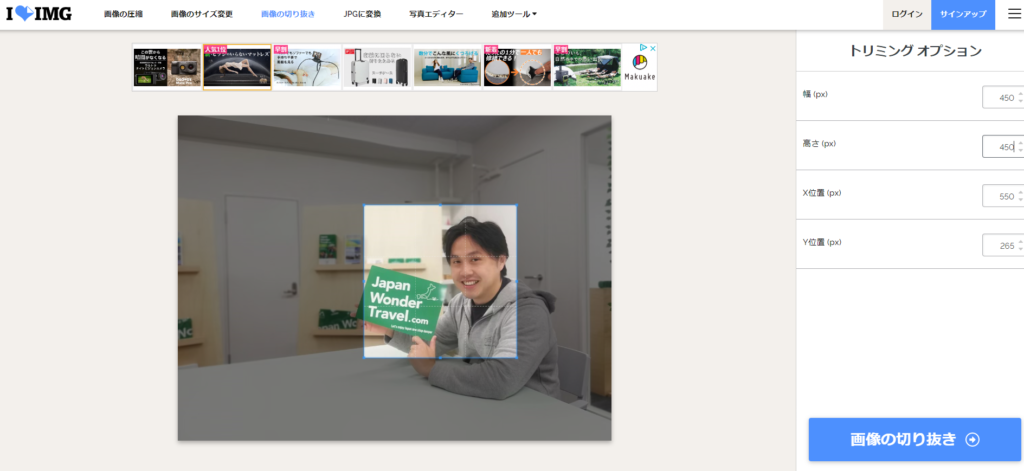Click the iLoveIMG logo

[x=39, y=14]
